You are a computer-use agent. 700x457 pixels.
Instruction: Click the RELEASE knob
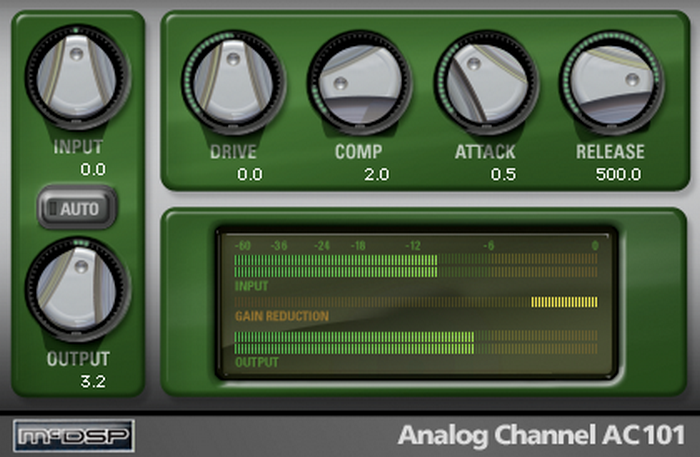(x=612, y=82)
